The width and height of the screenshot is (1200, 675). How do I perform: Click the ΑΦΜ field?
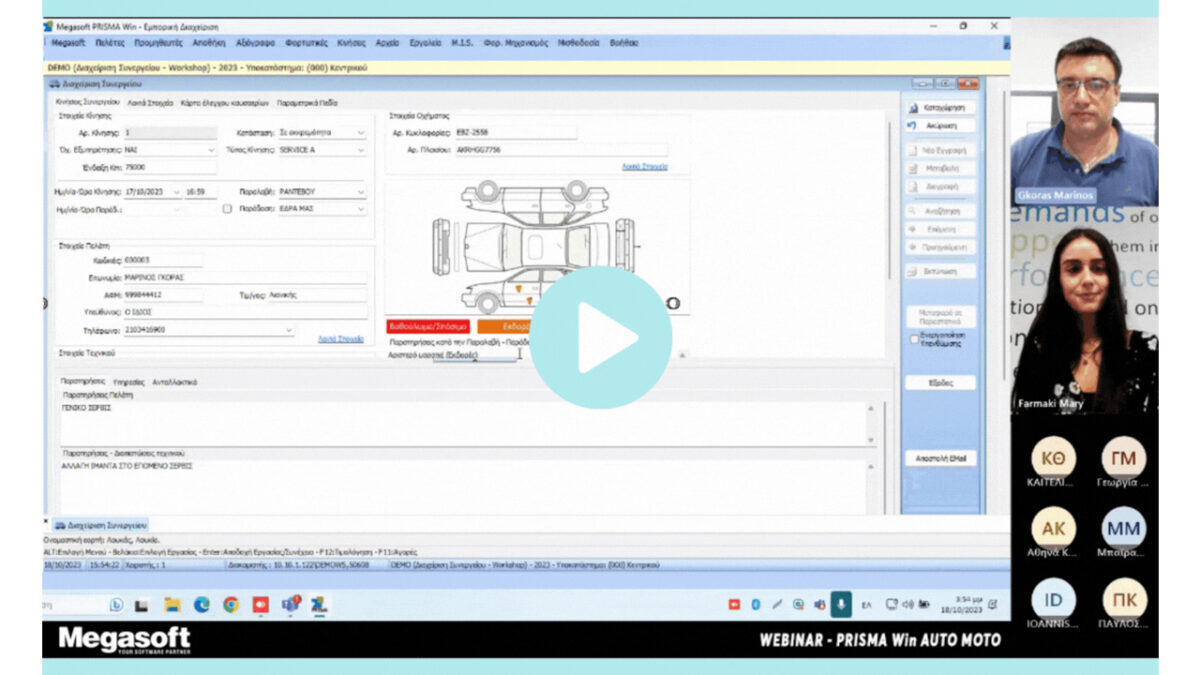click(x=162, y=296)
